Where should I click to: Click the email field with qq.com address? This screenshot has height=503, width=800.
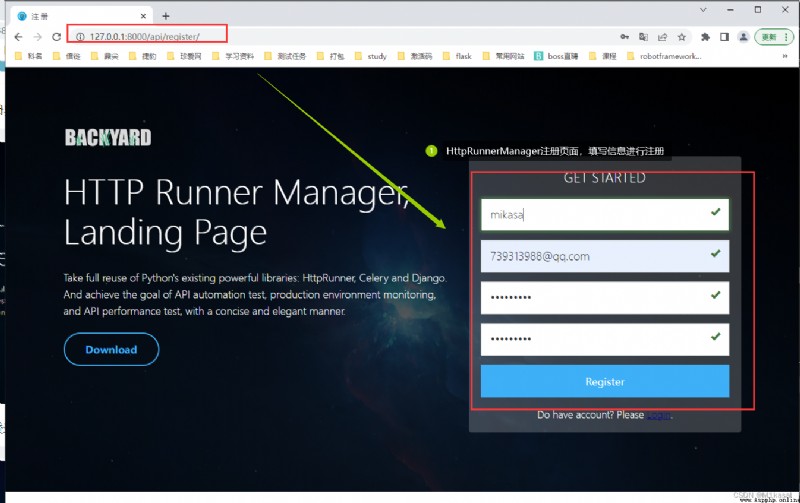click(605, 256)
